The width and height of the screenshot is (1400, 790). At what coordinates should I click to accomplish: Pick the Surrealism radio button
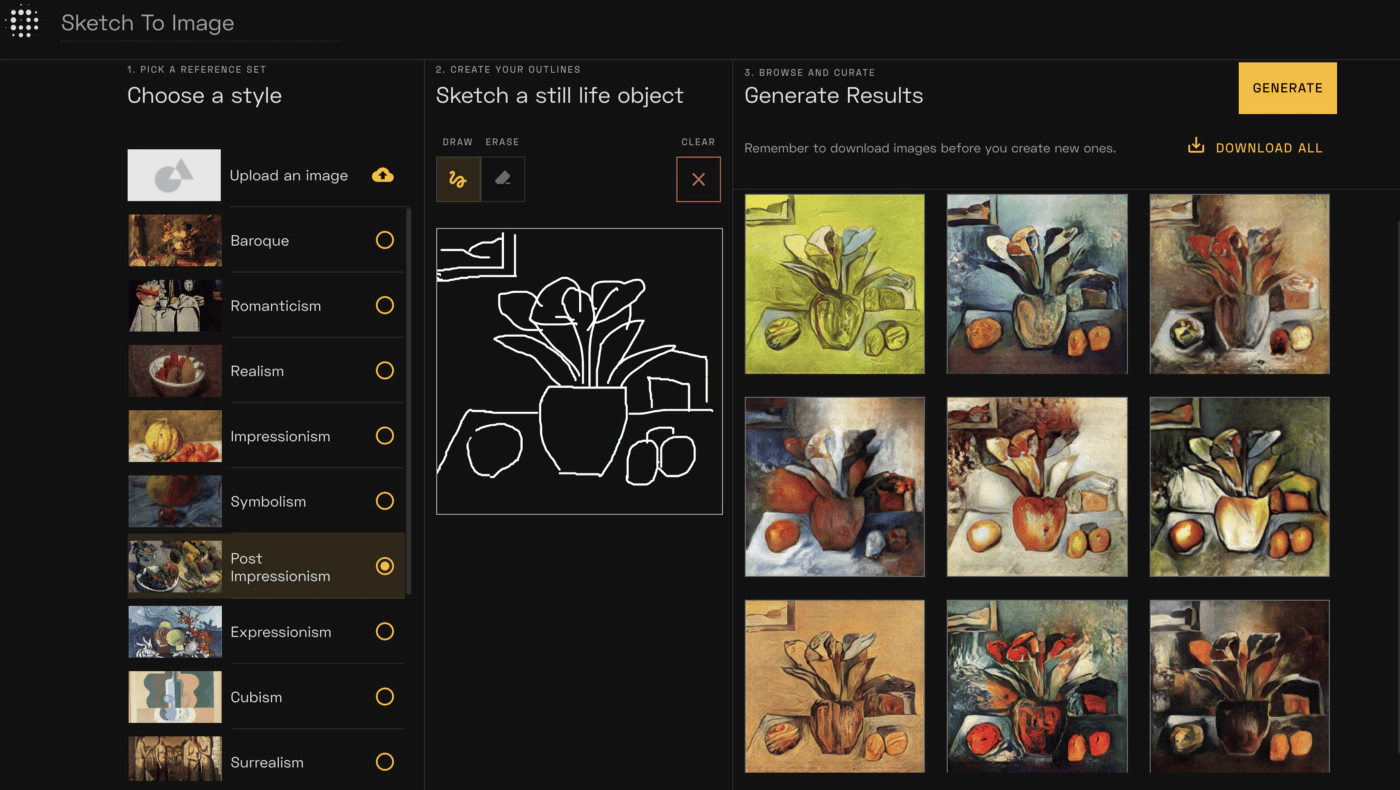384,762
